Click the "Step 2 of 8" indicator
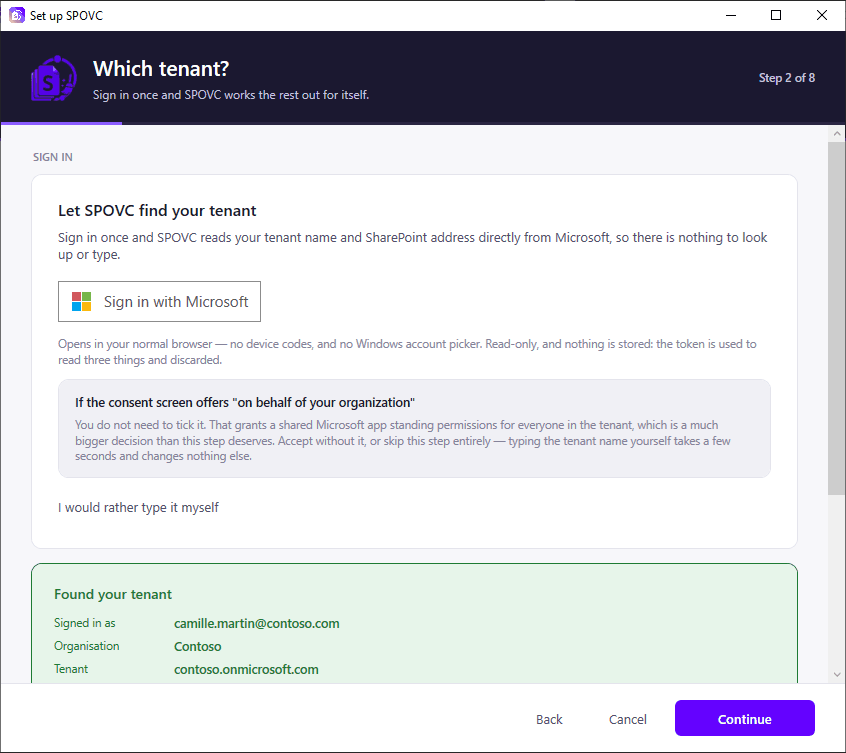 787,78
